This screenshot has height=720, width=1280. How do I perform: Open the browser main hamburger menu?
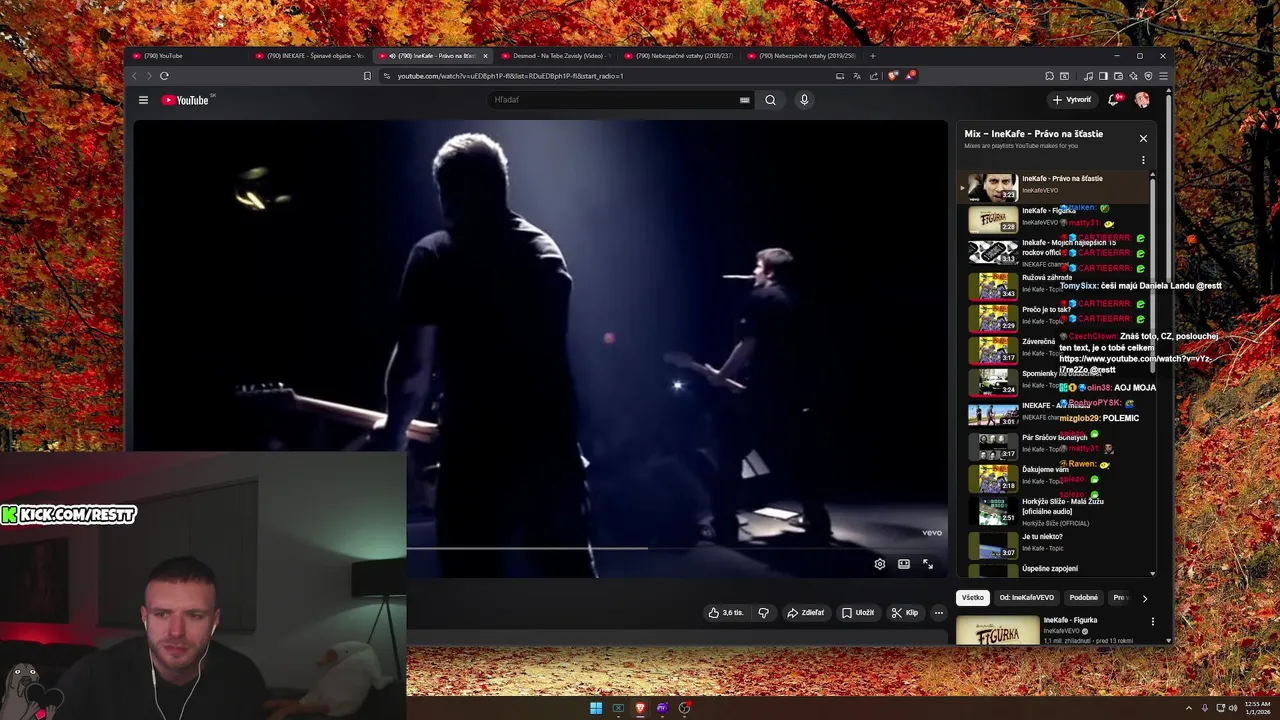click(1163, 76)
